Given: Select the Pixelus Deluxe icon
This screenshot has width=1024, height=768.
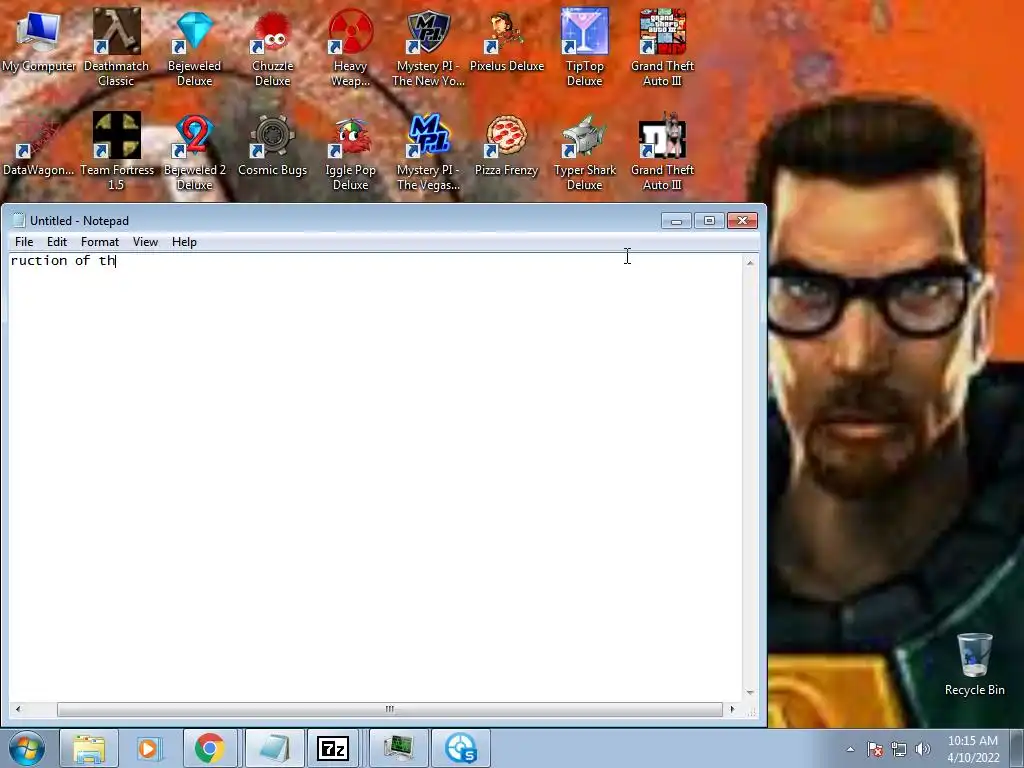Looking at the screenshot, I should click(506, 31).
